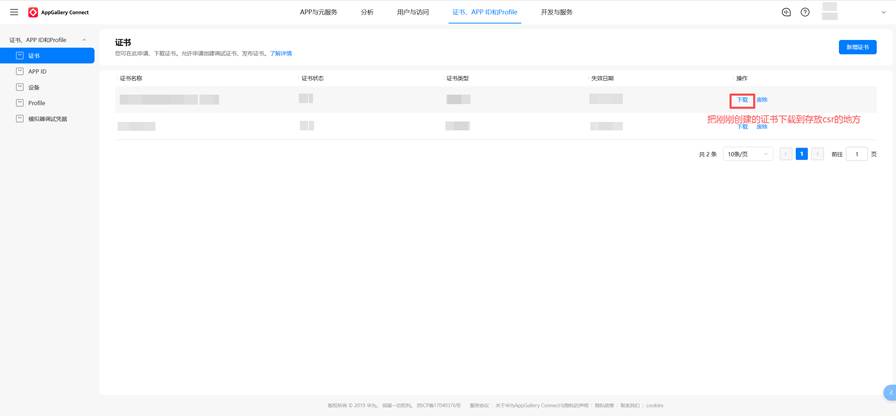Collapse the 证书、APP ID和Profile sidebar group
Viewport: 896px width, 416px height.
[x=84, y=40]
